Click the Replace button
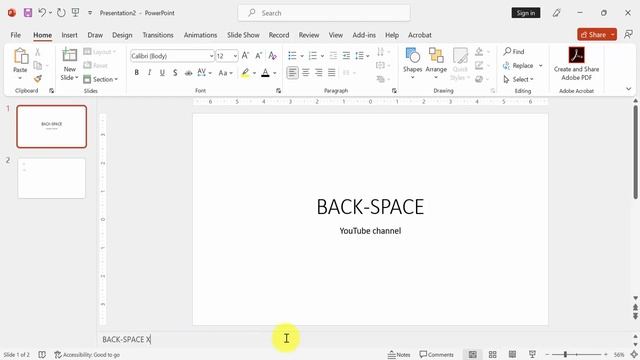The height and width of the screenshot is (360, 640). [x=518, y=65]
